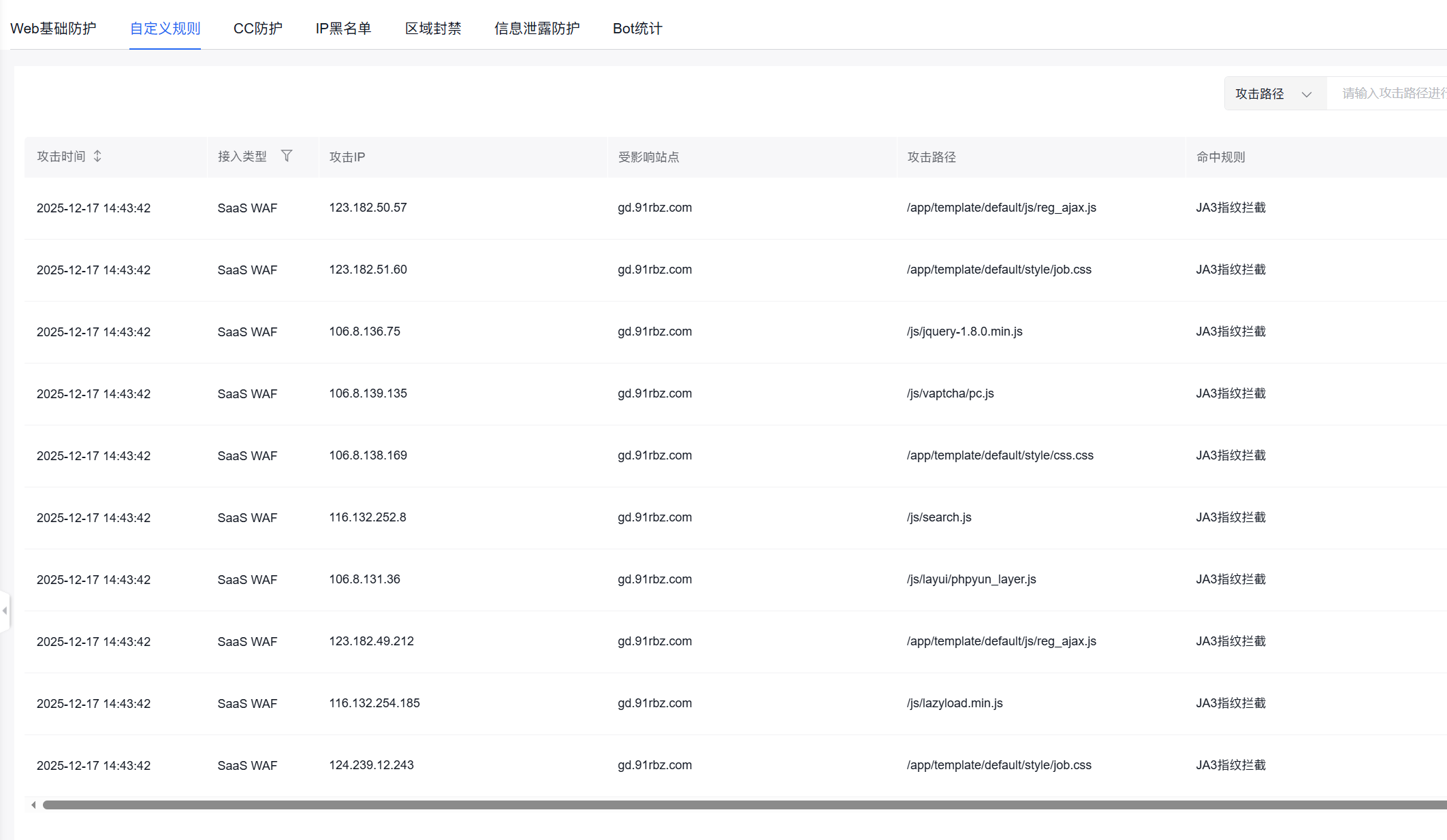Viewport: 1447px width, 840px height.
Task: Open the IP黑名单 tab
Action: tap(343, 29)
